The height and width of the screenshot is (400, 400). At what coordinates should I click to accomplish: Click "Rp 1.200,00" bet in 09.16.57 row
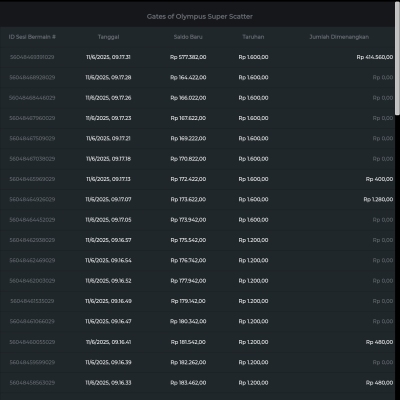pyautogui.click(x=253, y=240)
